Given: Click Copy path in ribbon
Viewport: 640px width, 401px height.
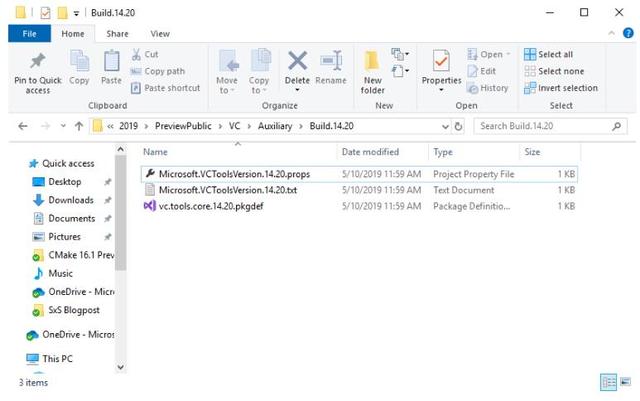Looking at the screenshot, I should coord(158,71).
